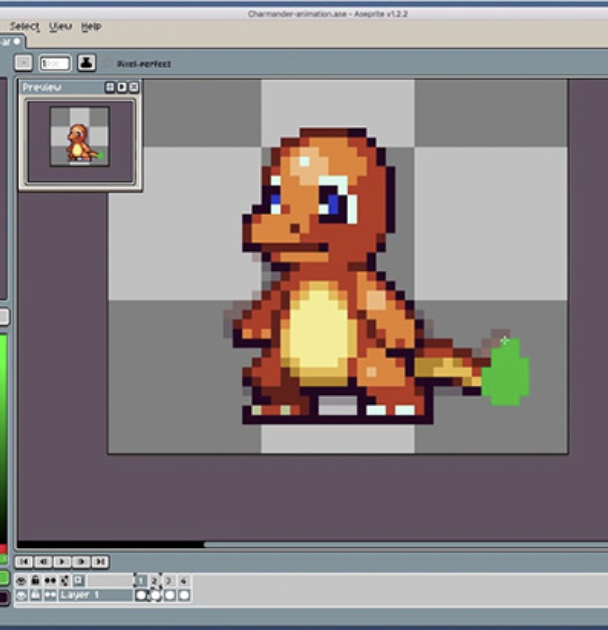The height and width of the screenshot is (630, 608).
Task: Open the View menu
Action: click(x=60, y=26)
